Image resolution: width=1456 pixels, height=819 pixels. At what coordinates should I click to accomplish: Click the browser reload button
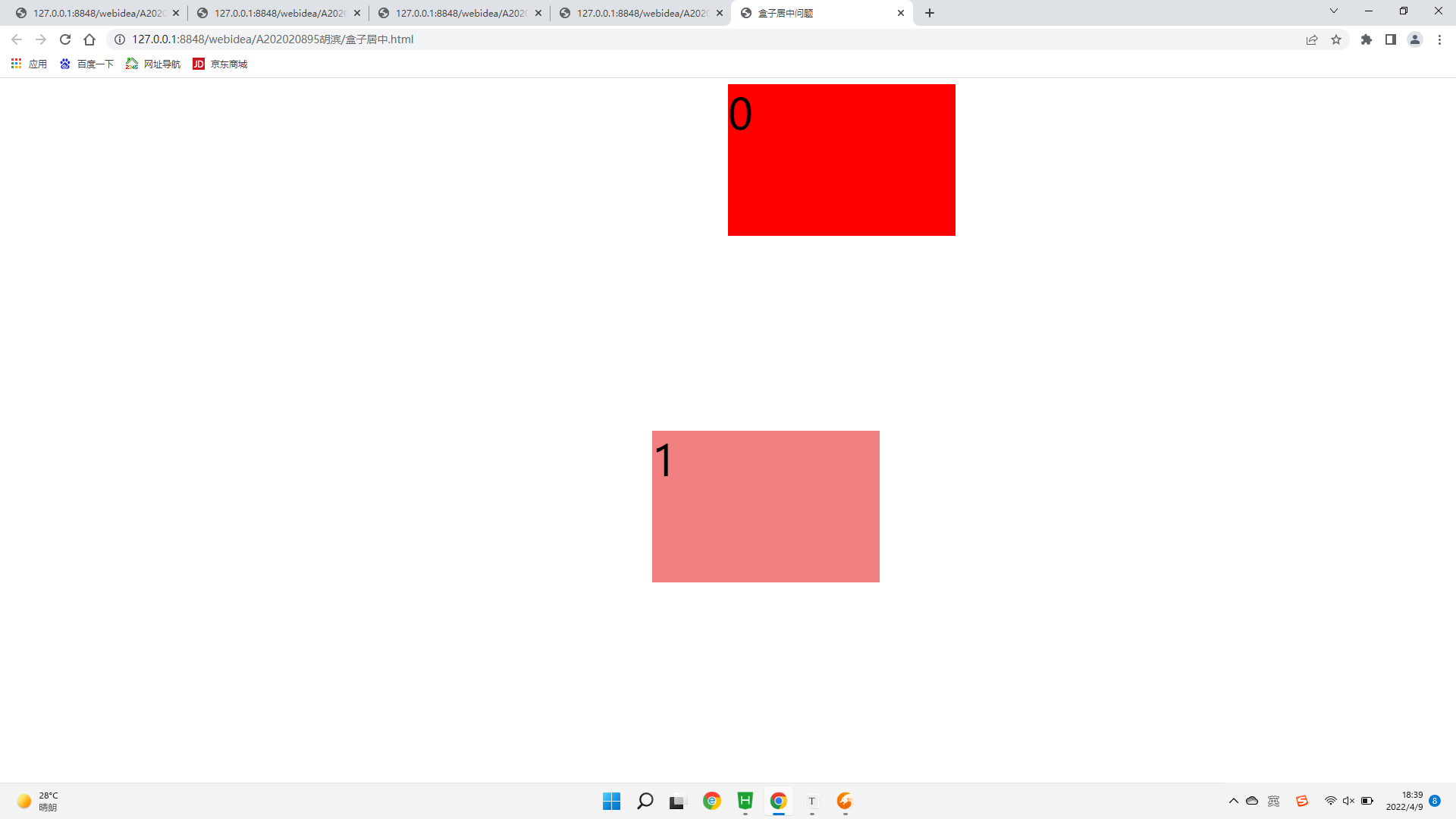point(65,39)
